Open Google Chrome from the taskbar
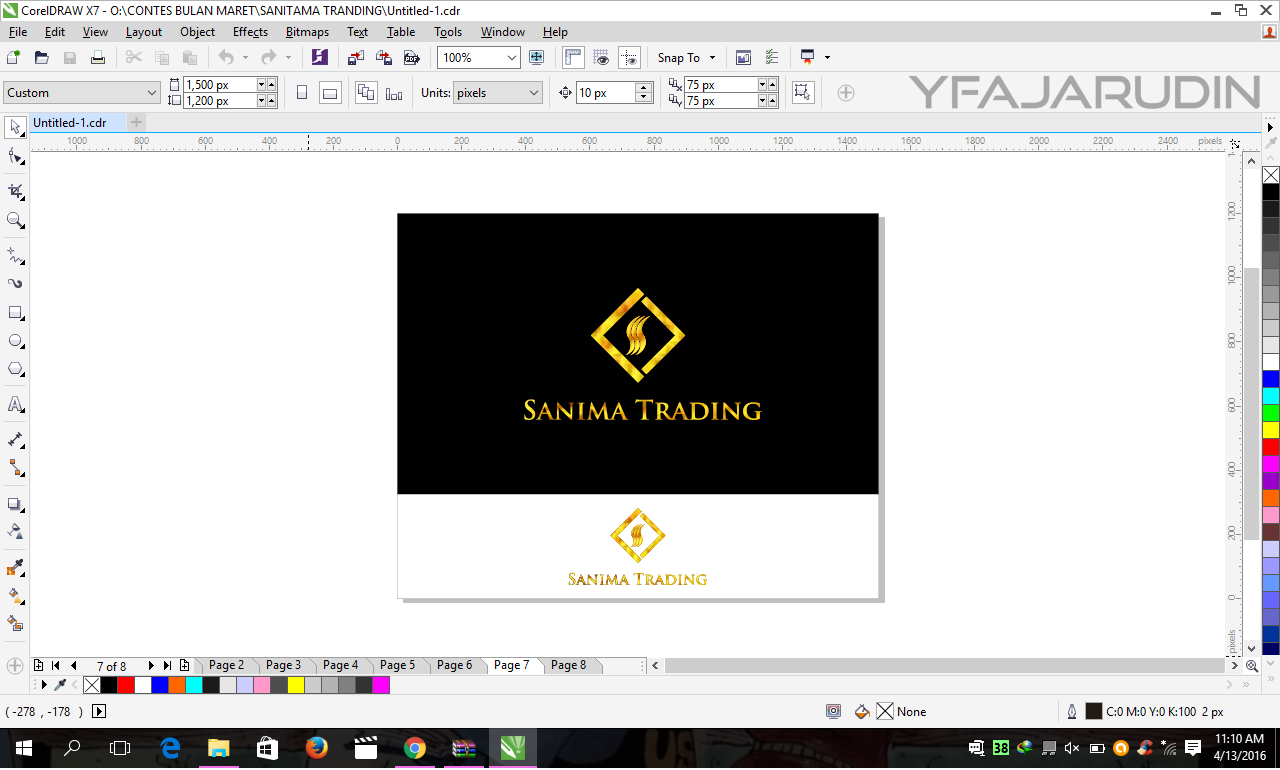 click(x=415, y=750)
